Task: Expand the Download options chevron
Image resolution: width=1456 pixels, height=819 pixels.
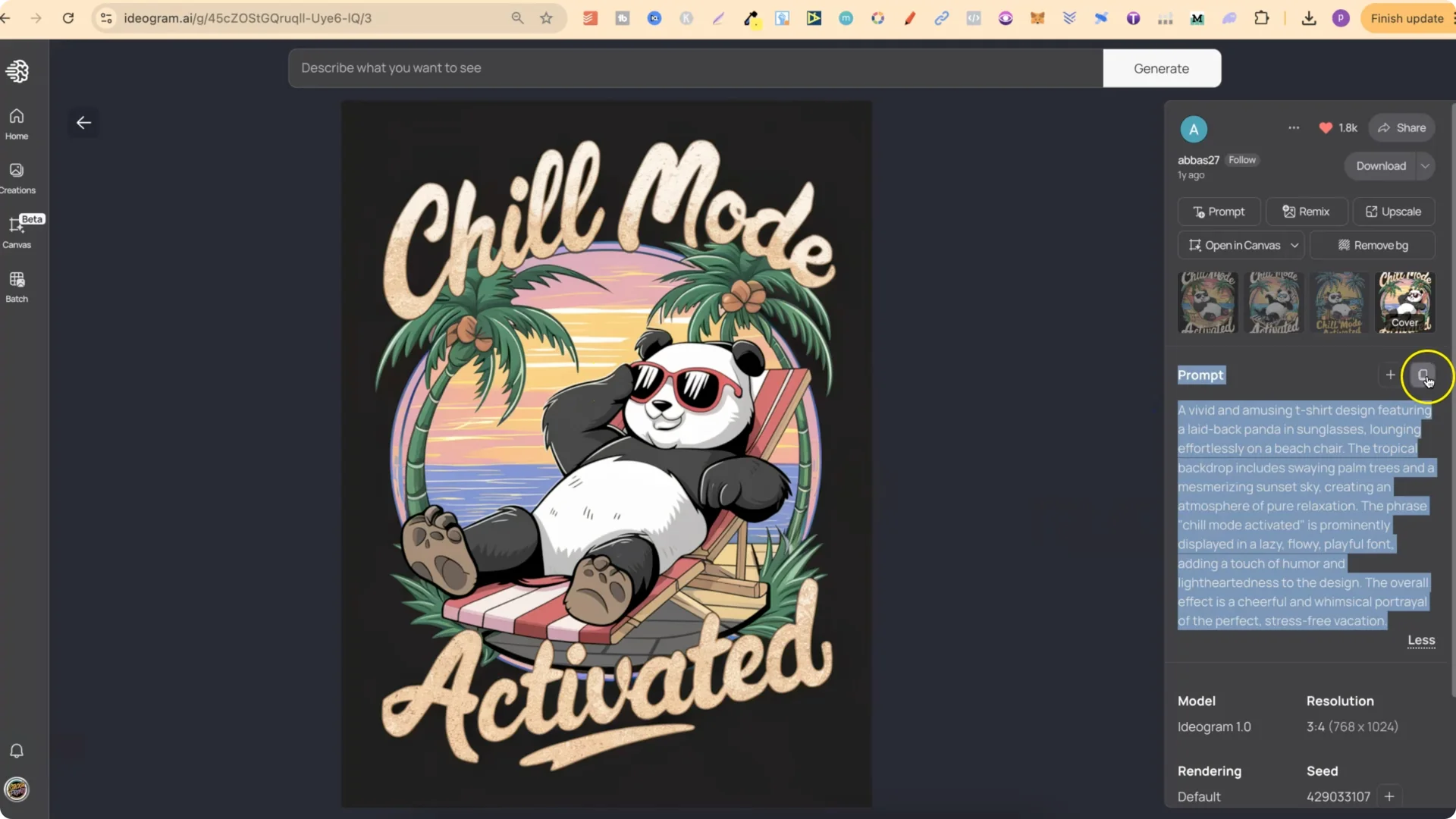Action: [1426, 165]
